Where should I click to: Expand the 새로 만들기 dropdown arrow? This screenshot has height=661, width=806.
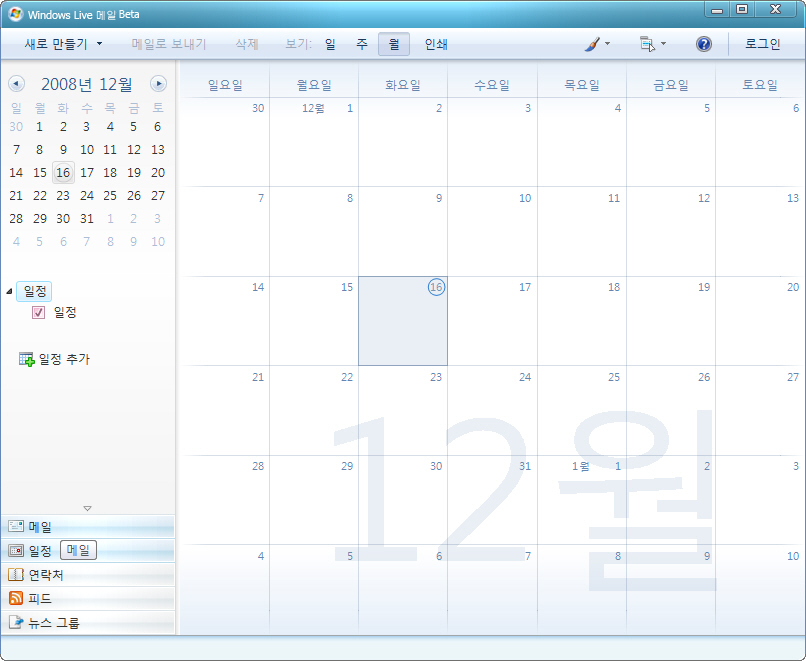click(100, 44)
